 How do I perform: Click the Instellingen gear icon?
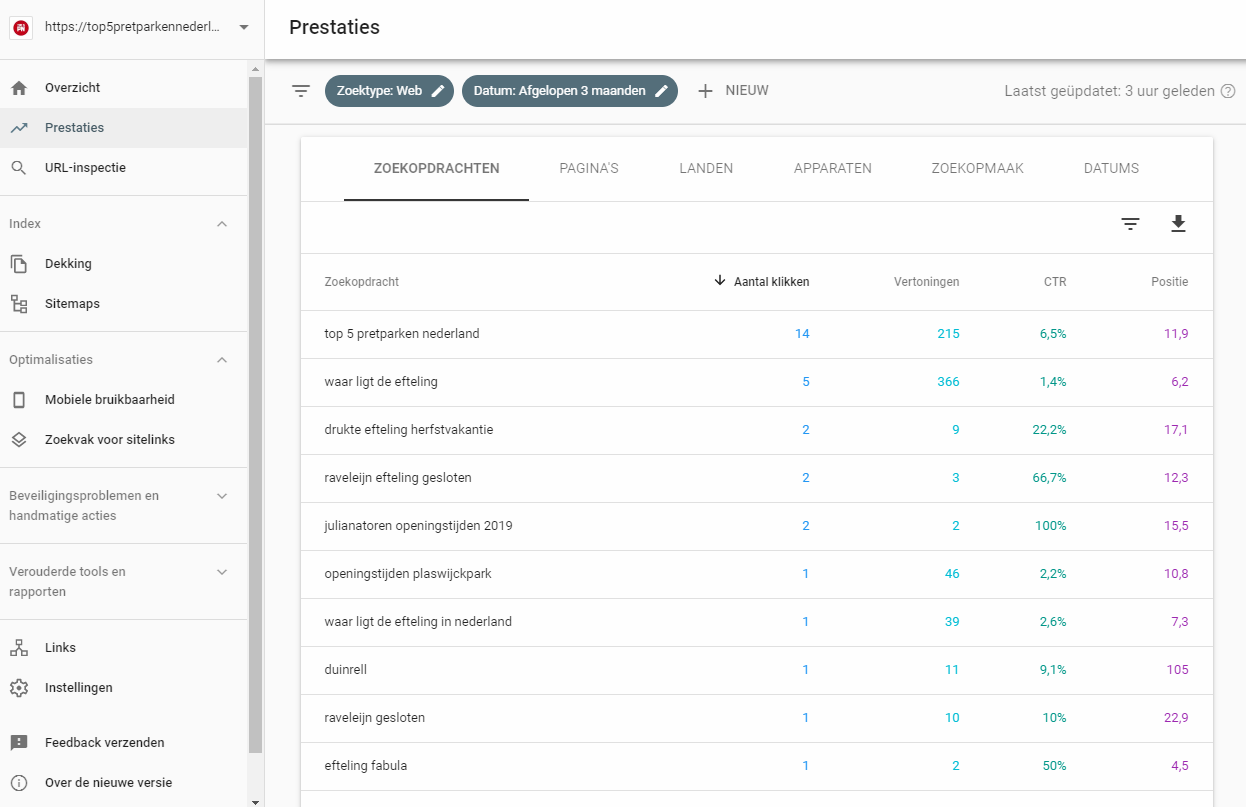coord(19,688)
